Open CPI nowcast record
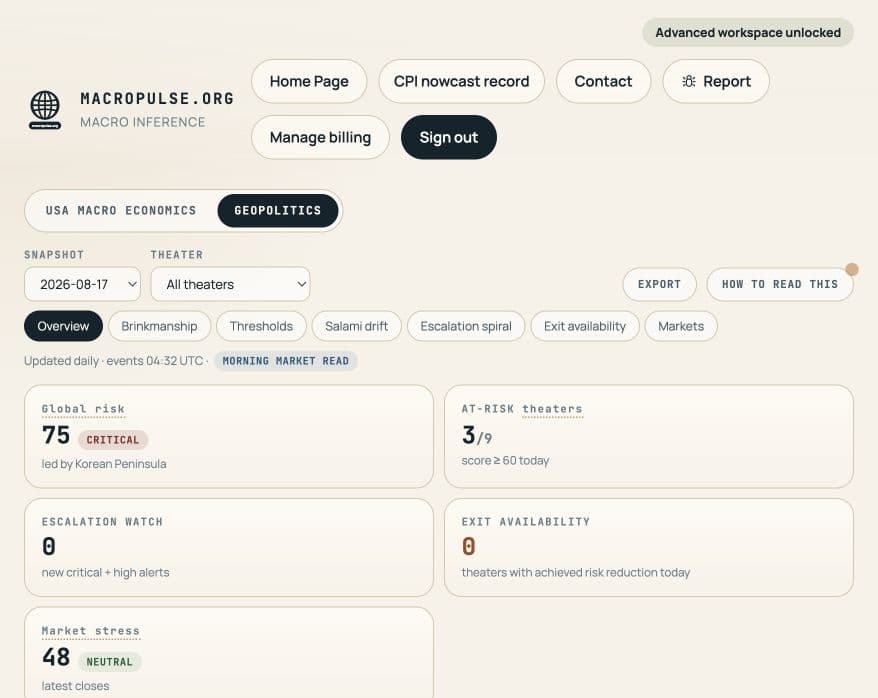 pos(461,82)
